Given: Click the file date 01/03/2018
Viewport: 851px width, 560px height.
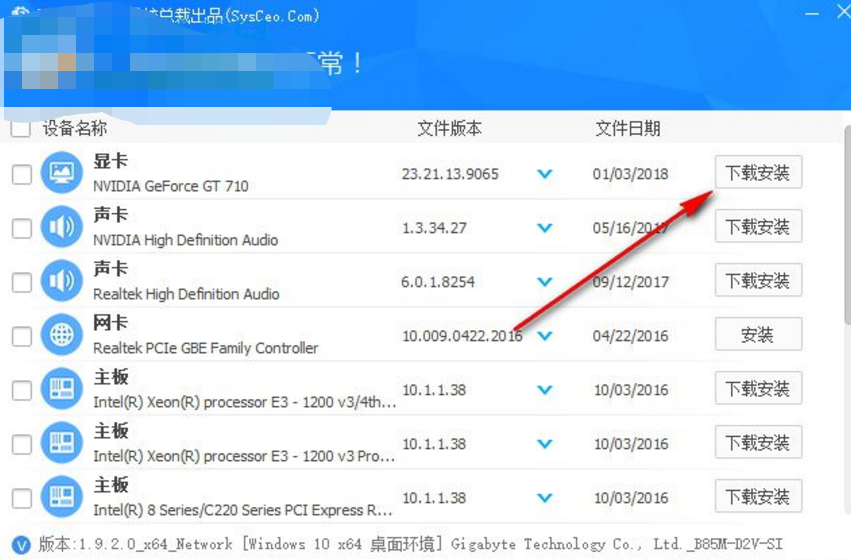Looking at the screenshot, I should pos(630,174).
